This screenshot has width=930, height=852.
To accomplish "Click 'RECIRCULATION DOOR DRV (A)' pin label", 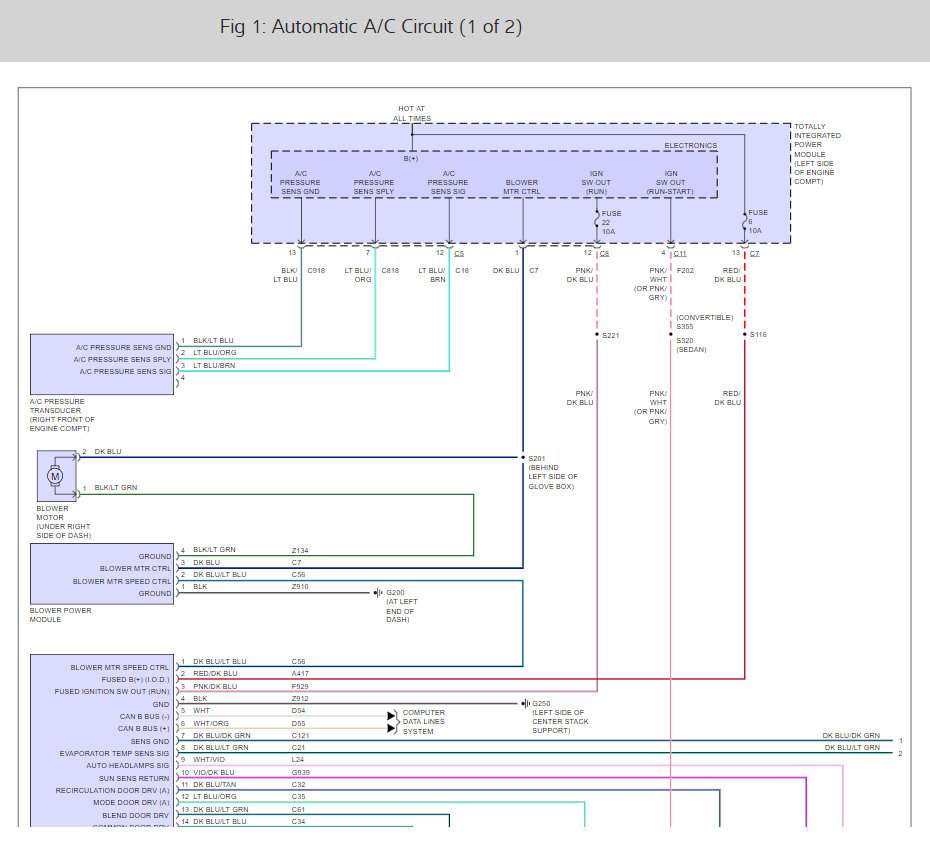I will [x=112, y=791].
